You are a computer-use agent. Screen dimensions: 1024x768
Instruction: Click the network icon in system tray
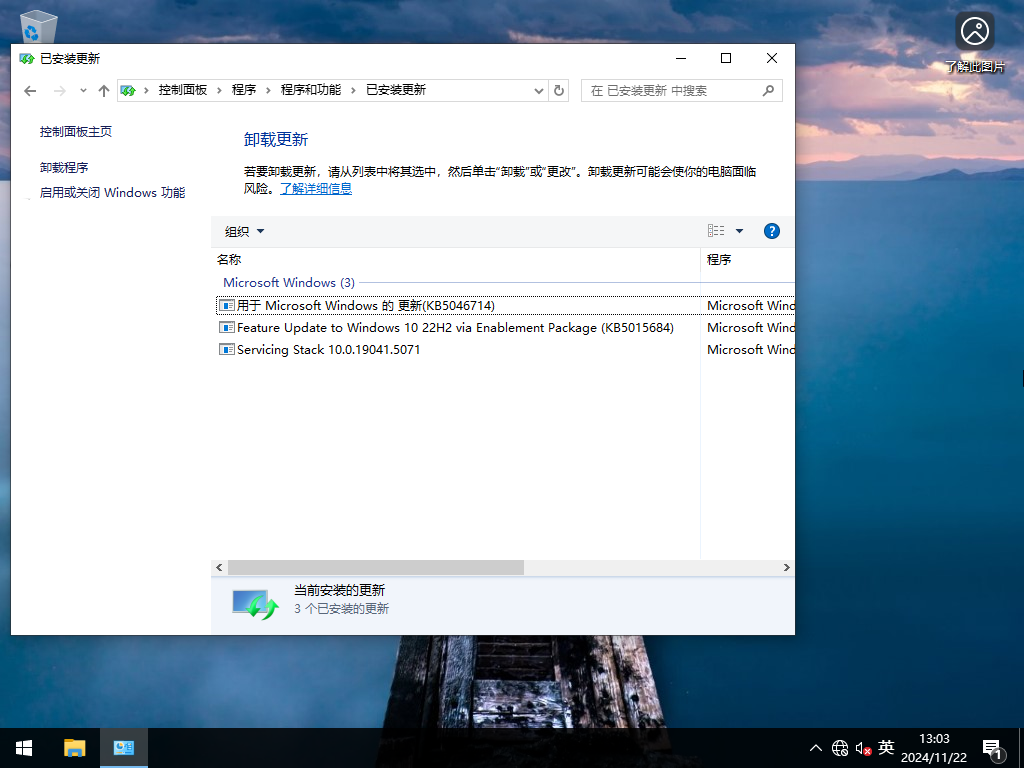click(839, 747)
